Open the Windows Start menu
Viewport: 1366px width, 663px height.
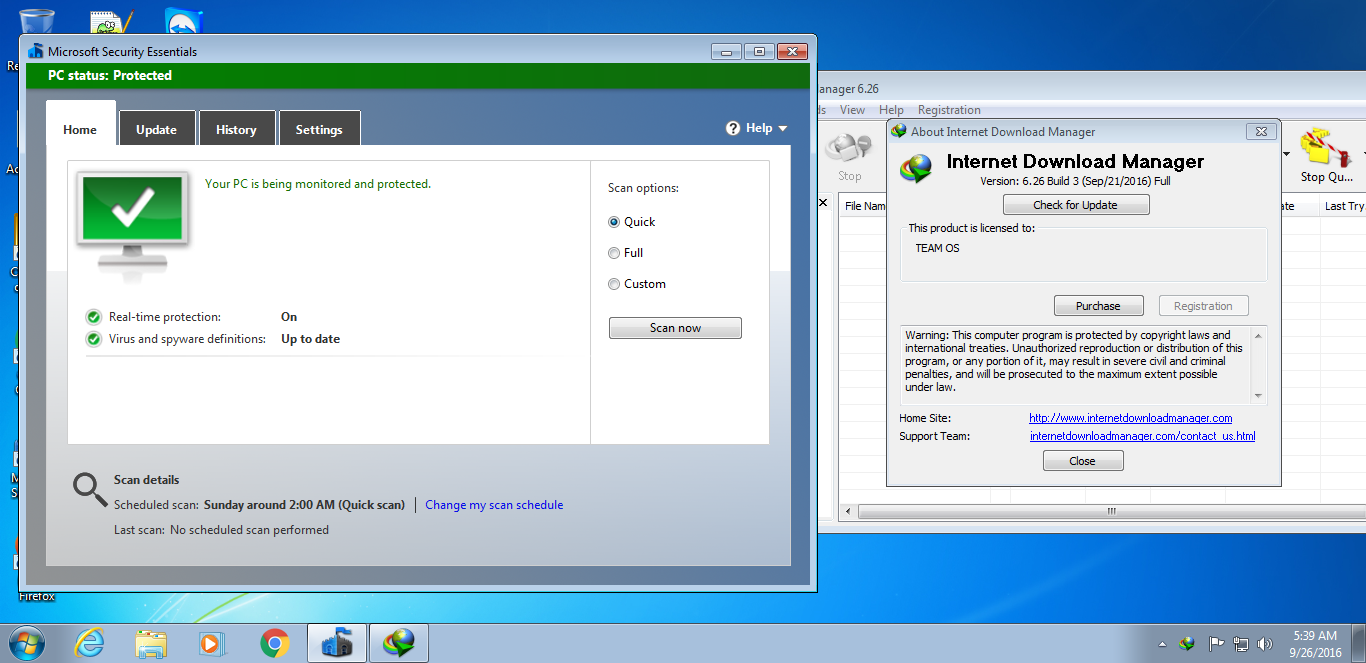[x=26, y=643]
